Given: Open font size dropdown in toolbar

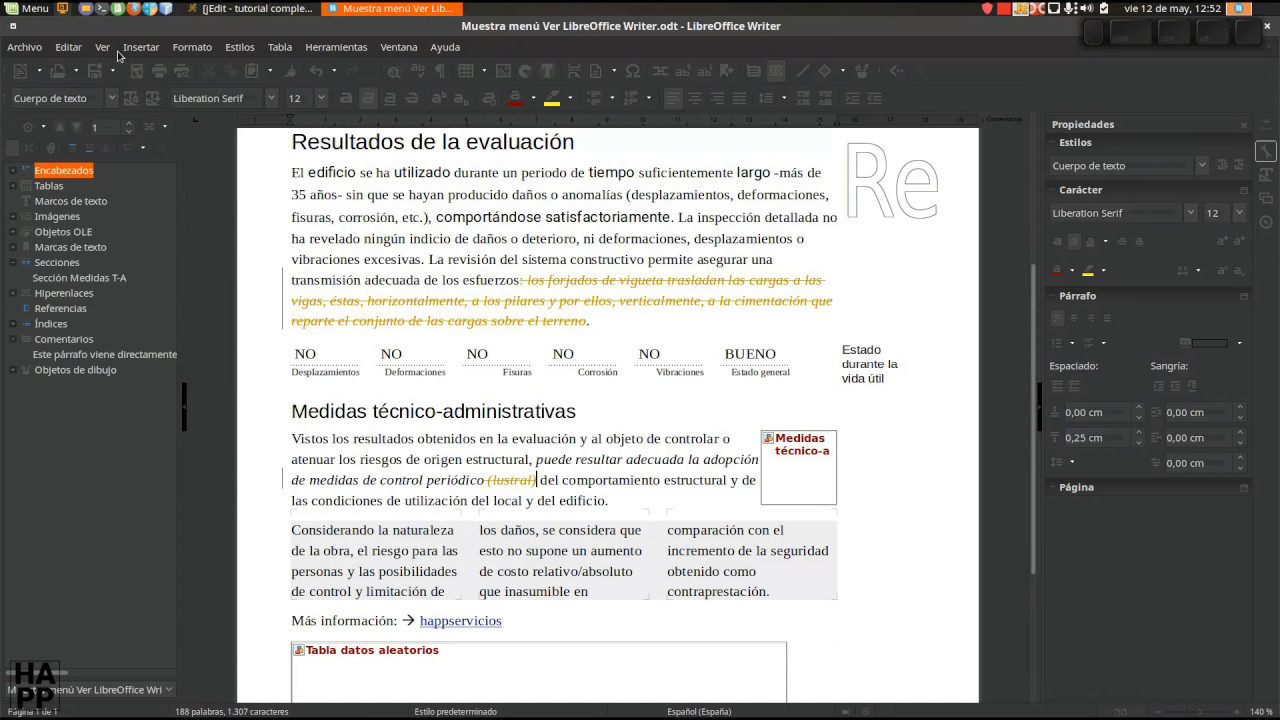Looking at the screenshot, I should point(321,98).
